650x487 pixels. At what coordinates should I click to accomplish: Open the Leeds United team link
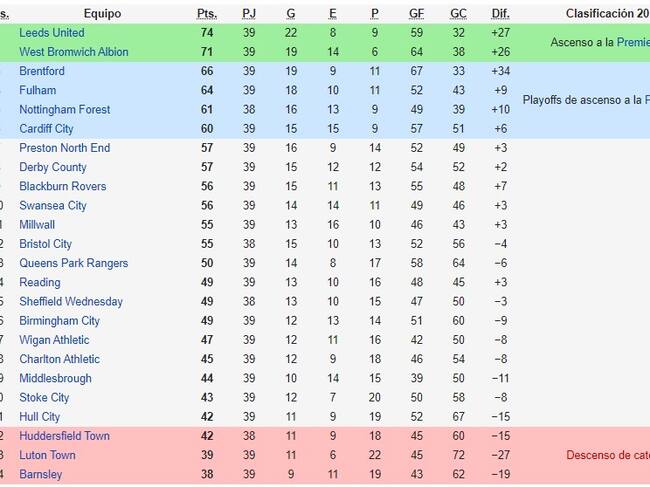[52, 33]
